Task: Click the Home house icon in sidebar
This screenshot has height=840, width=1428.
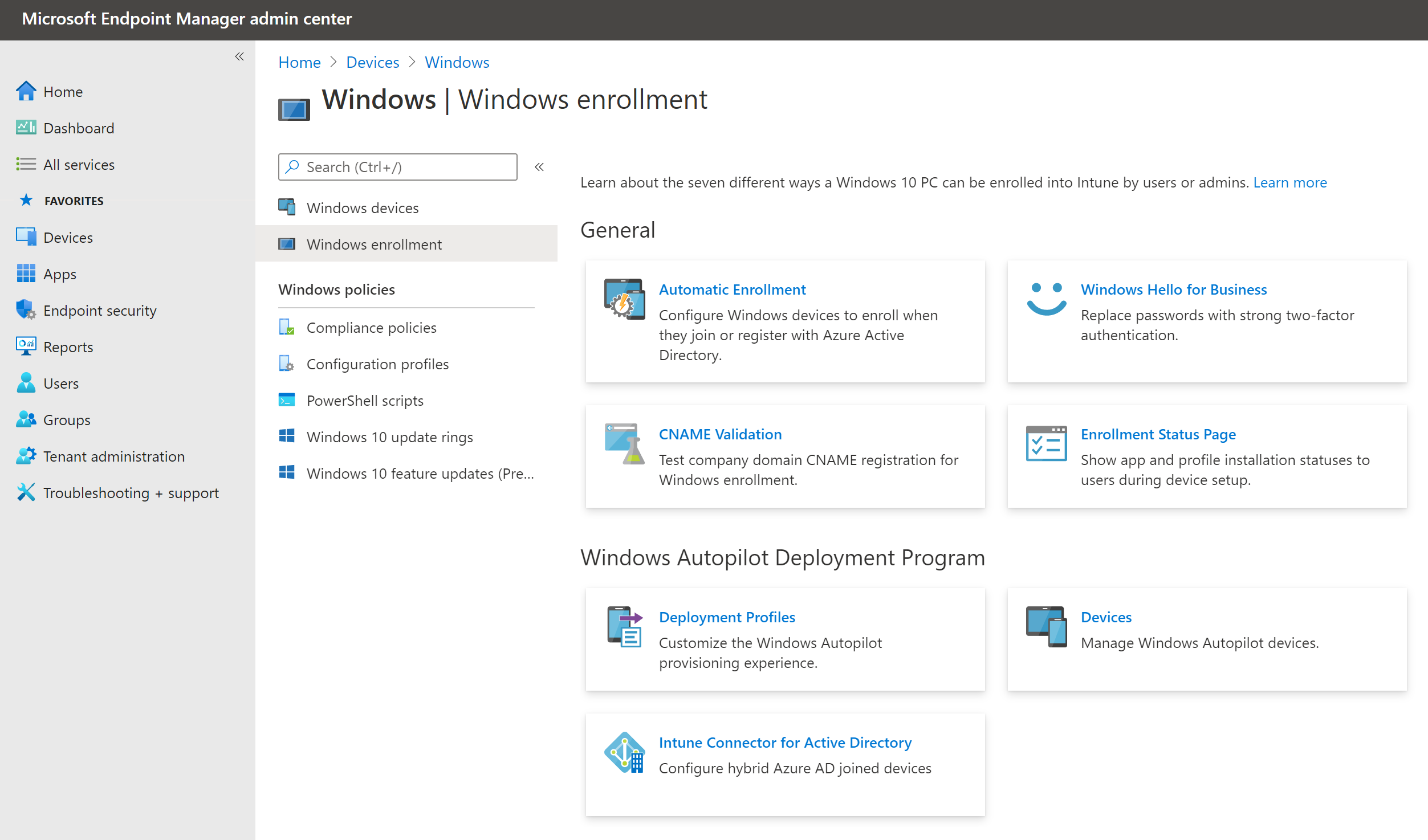Action: 26,91
